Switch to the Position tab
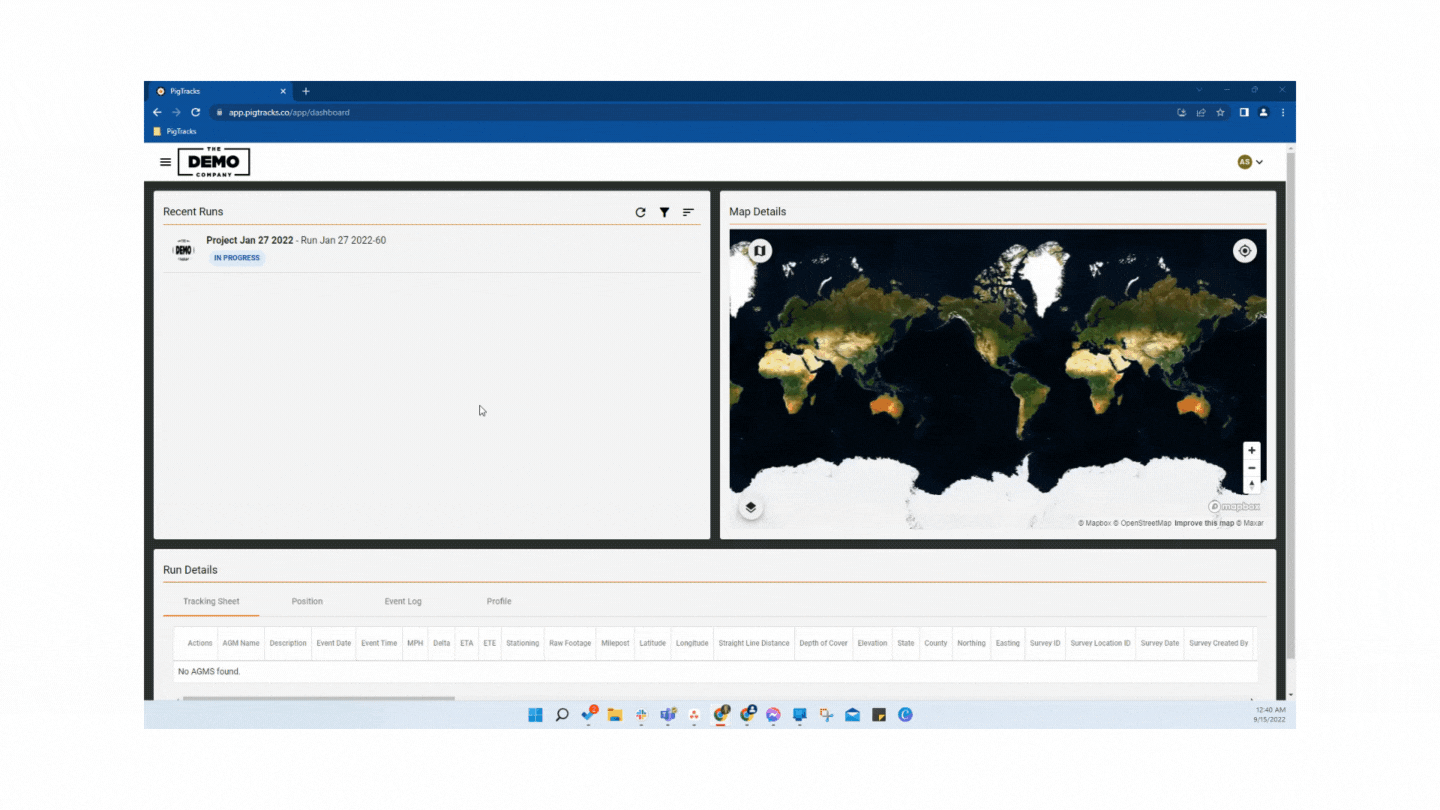This screenshot has width=1440, height=810. pos(307,601)
